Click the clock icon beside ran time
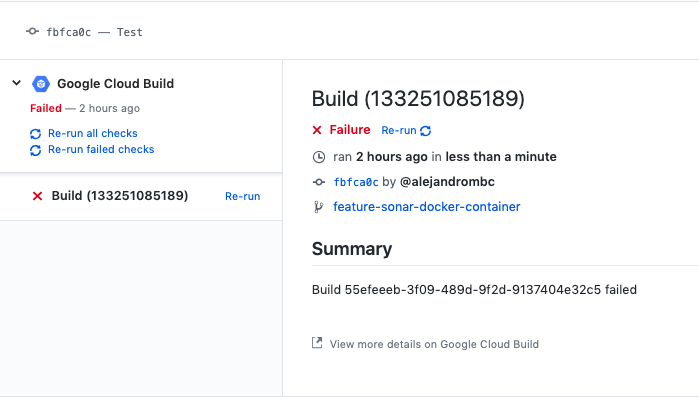The height and width of the screenshot is (401, 699). (319, 157)
